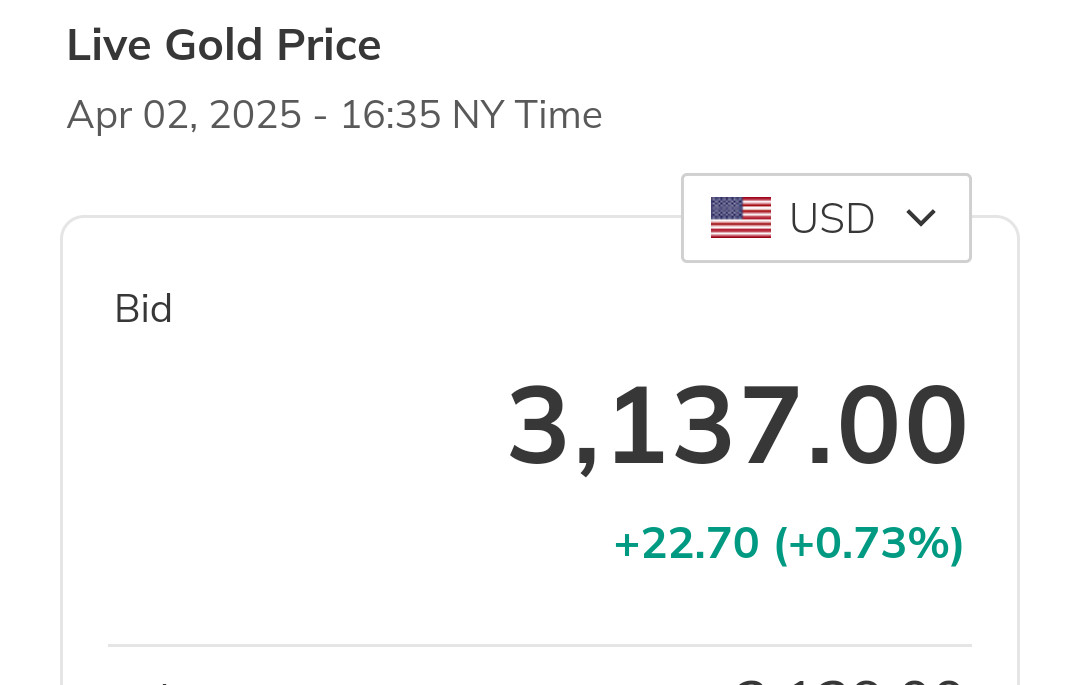Click the divider line below the change
1080x685 pixels.
point(540,646)
